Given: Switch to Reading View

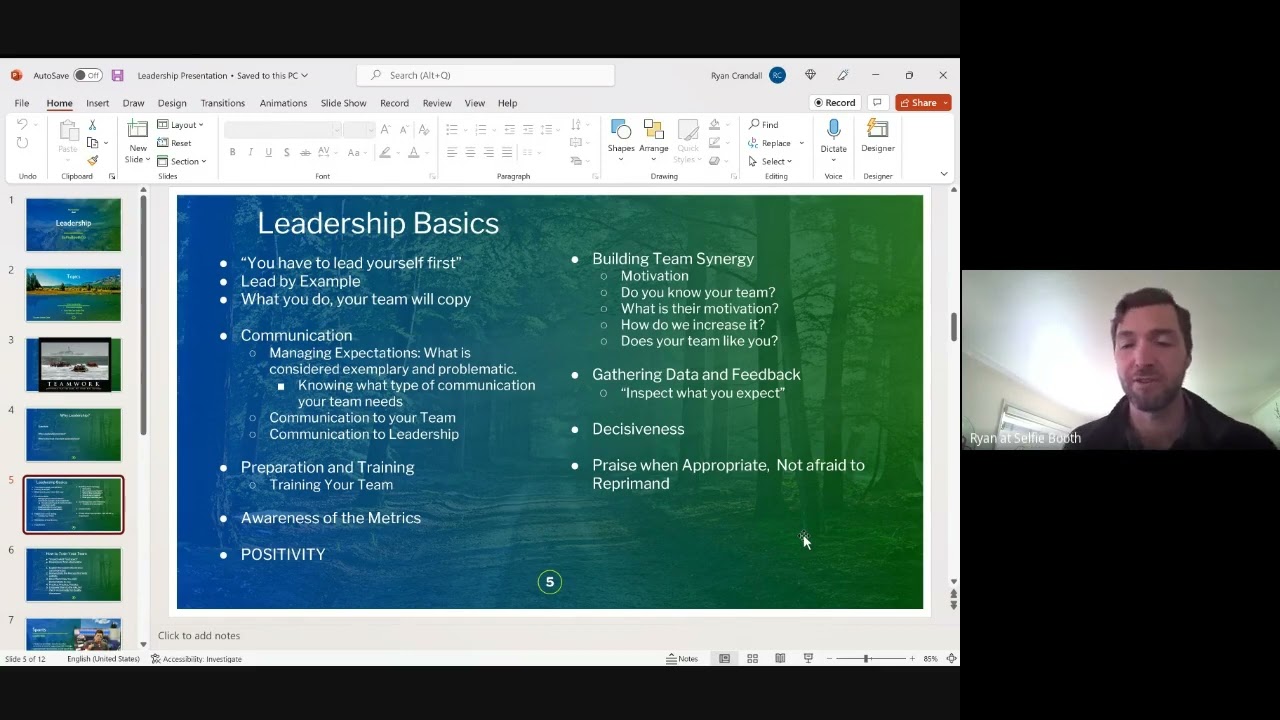Looking at the screenshot, I should 780,658.
